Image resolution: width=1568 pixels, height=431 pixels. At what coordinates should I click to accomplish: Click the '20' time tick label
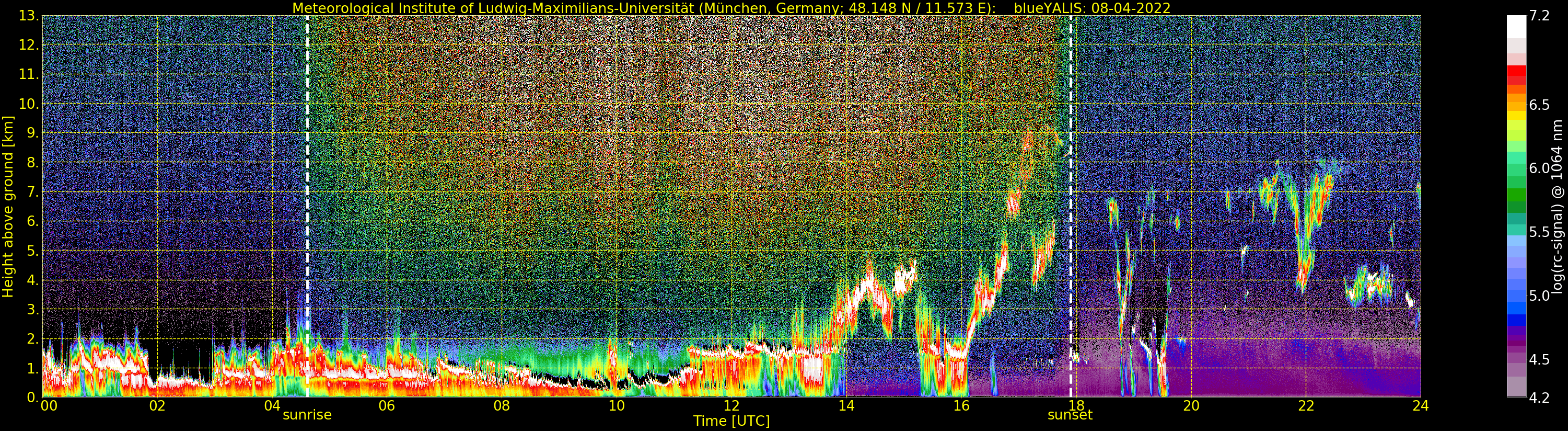pos(1191,406)
